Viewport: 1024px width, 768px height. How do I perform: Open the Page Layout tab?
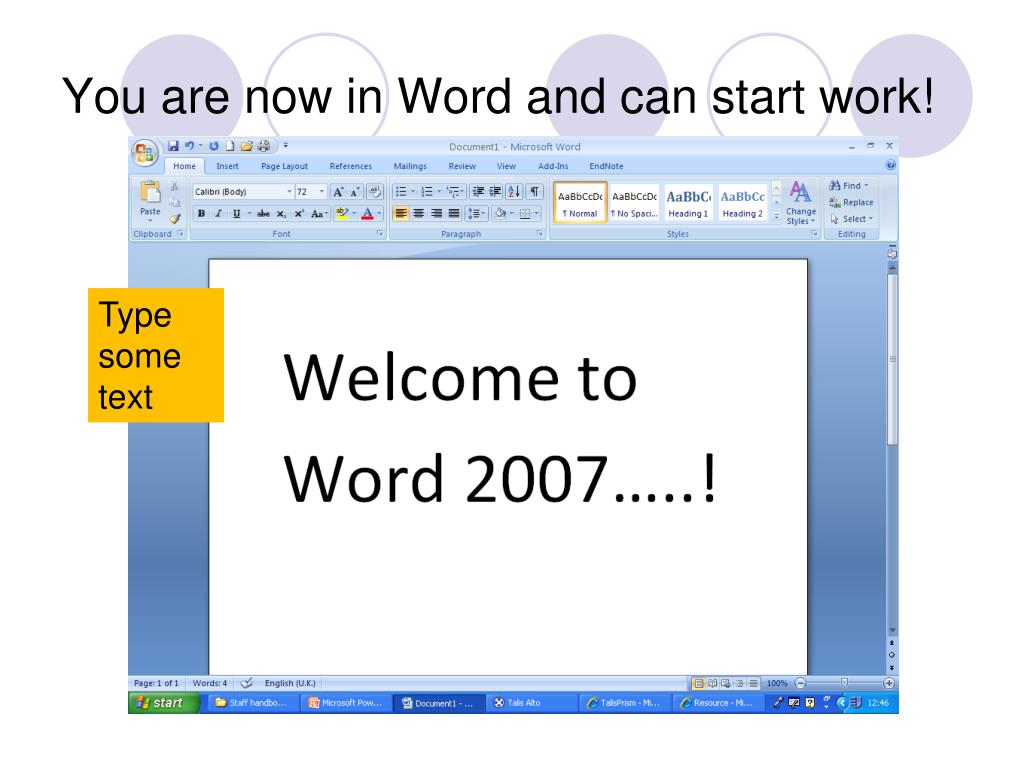[x=284, y=167]
